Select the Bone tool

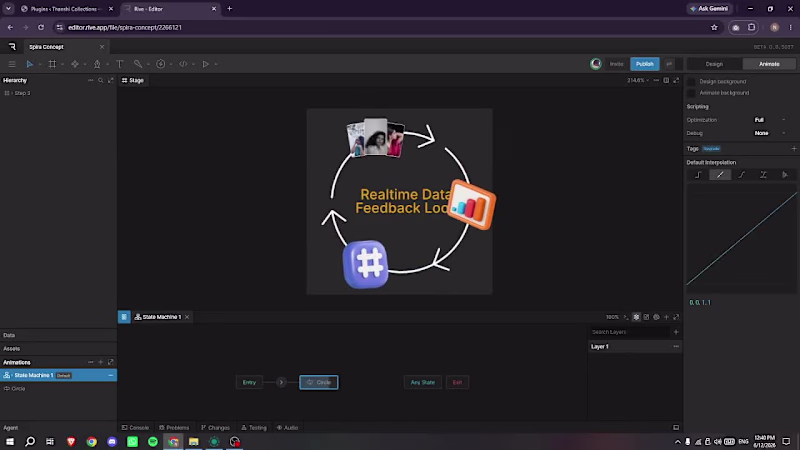click(138, 64)
